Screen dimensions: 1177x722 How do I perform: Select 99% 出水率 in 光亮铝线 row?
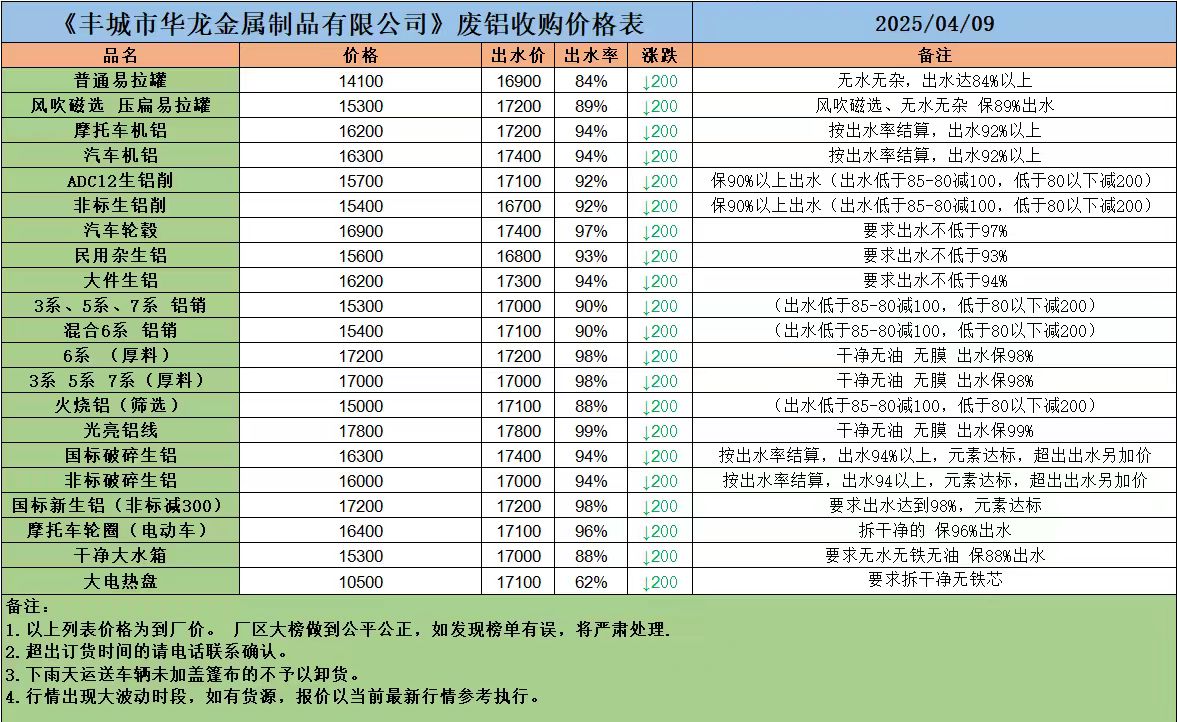tap(591, 431)
